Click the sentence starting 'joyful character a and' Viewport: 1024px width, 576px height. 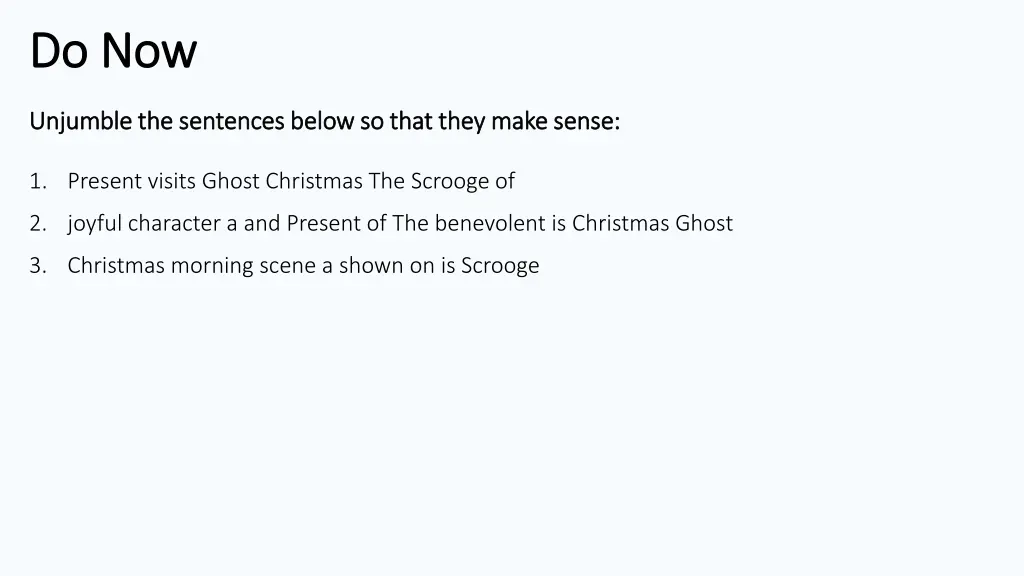(400, 224)
